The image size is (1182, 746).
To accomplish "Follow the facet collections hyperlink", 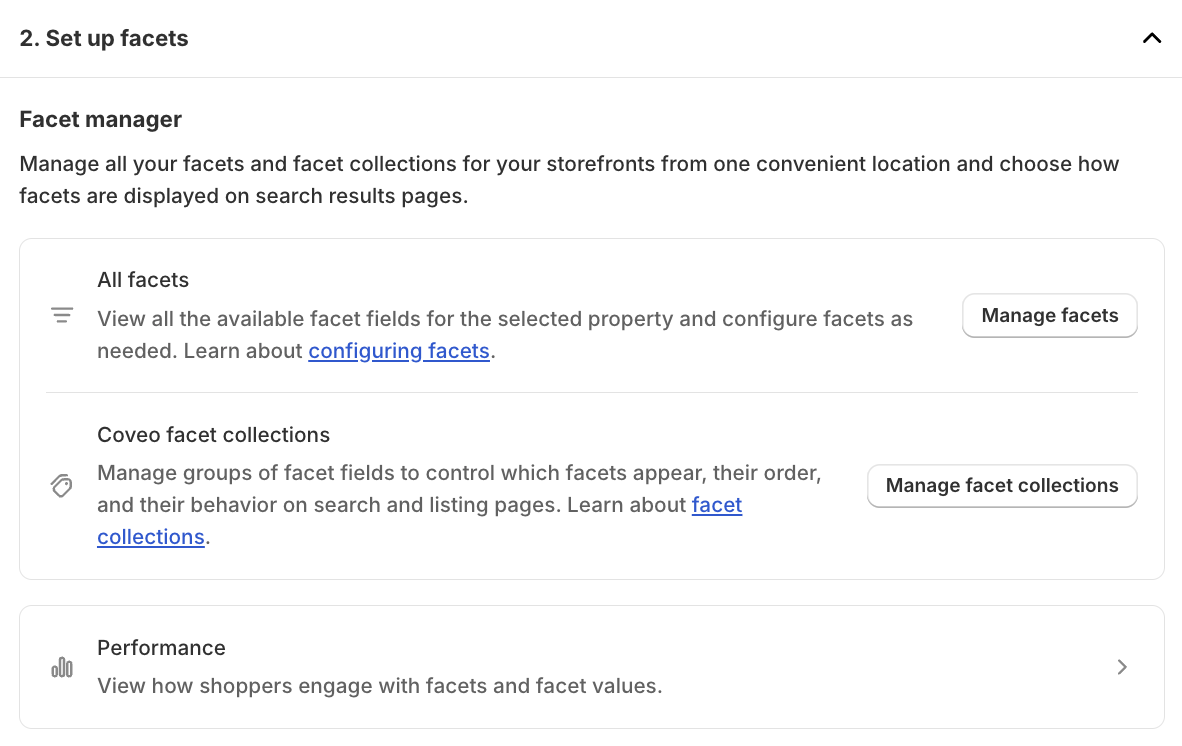I will click(717, 505).
